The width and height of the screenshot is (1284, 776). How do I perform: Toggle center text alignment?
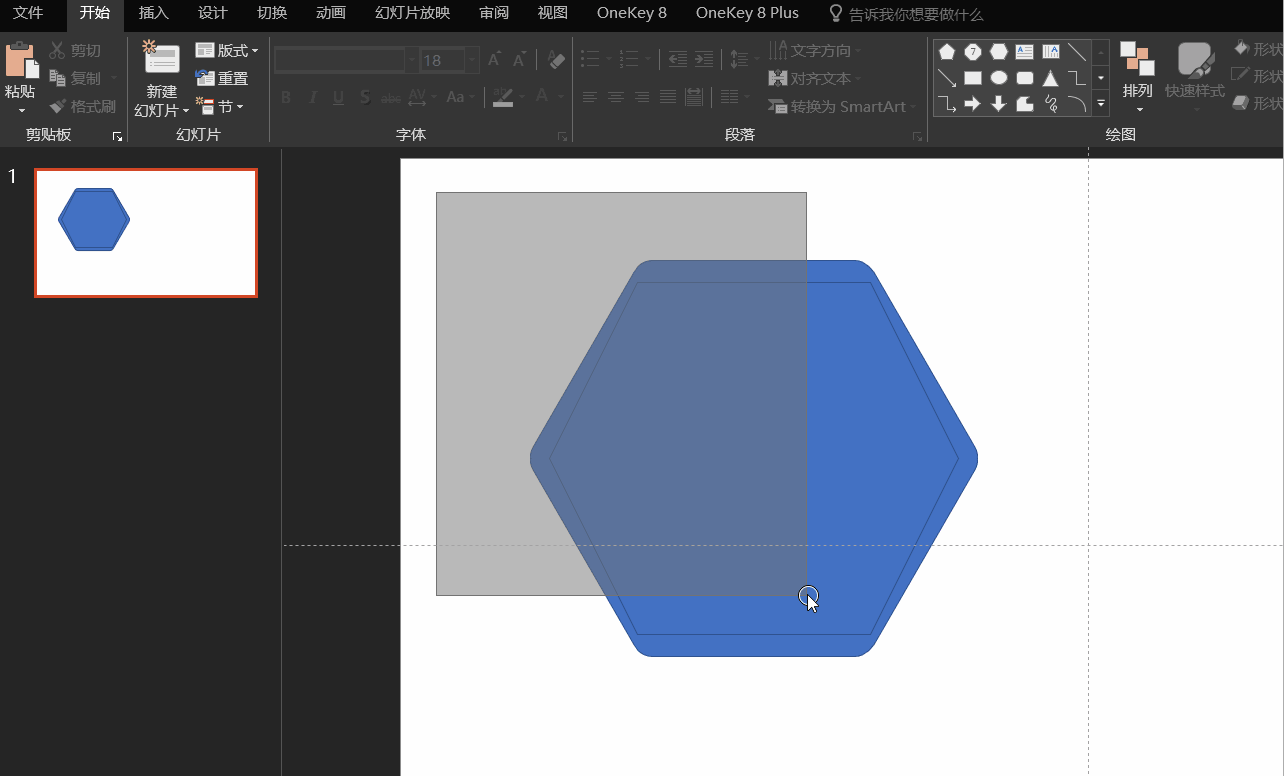pos(616,97)
